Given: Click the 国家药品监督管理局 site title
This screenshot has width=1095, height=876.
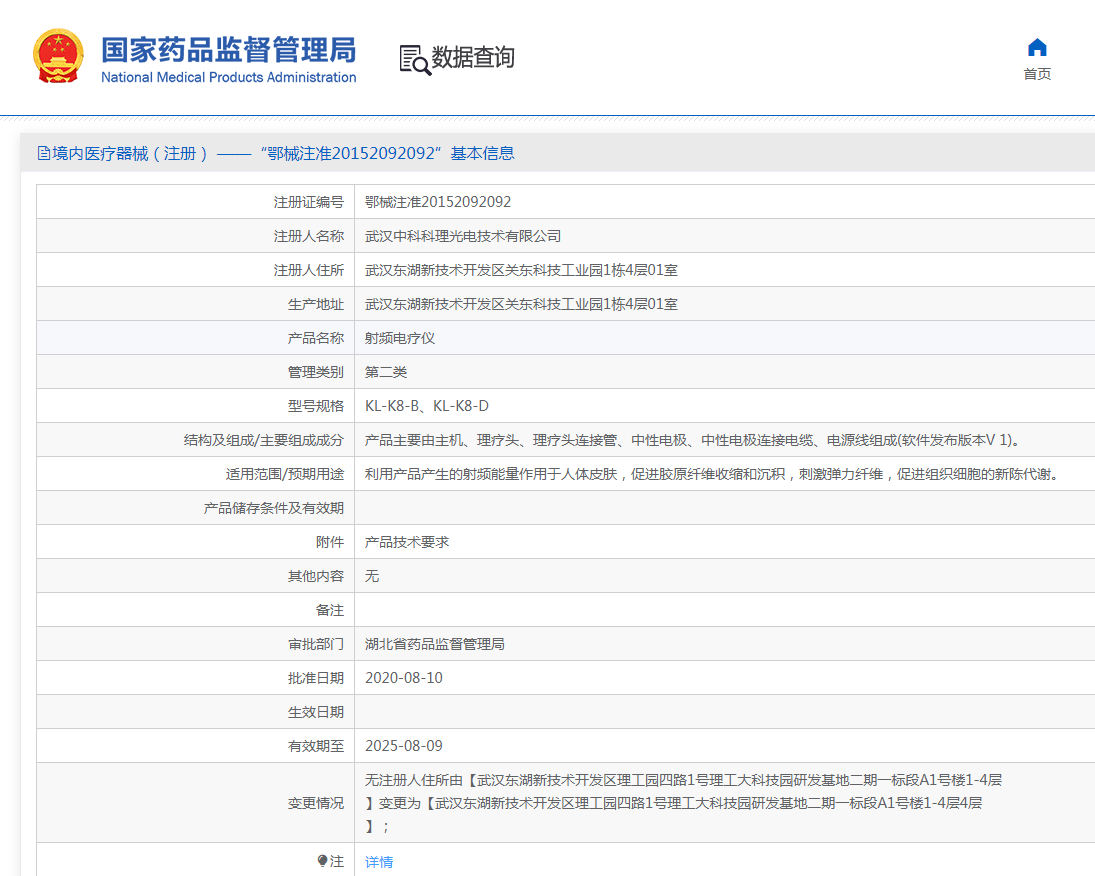Looking at the screenshot, I should pos(228,50).
